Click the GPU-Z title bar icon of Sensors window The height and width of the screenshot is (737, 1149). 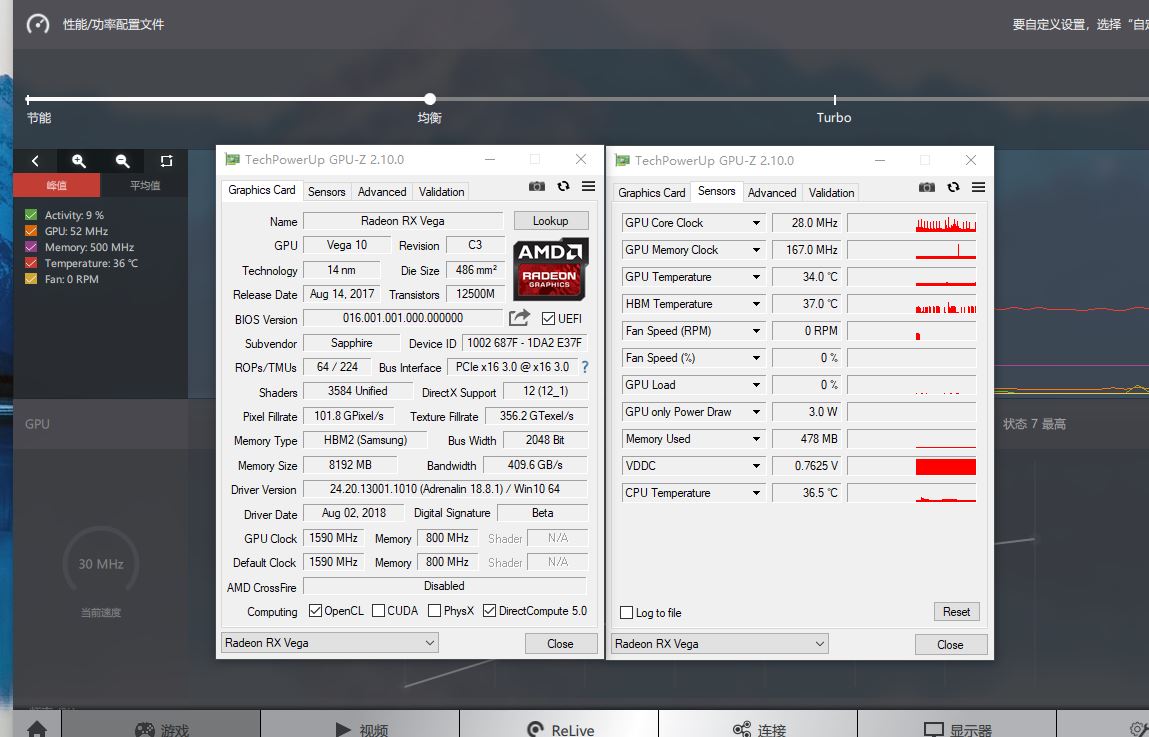(x=622, y=160)
